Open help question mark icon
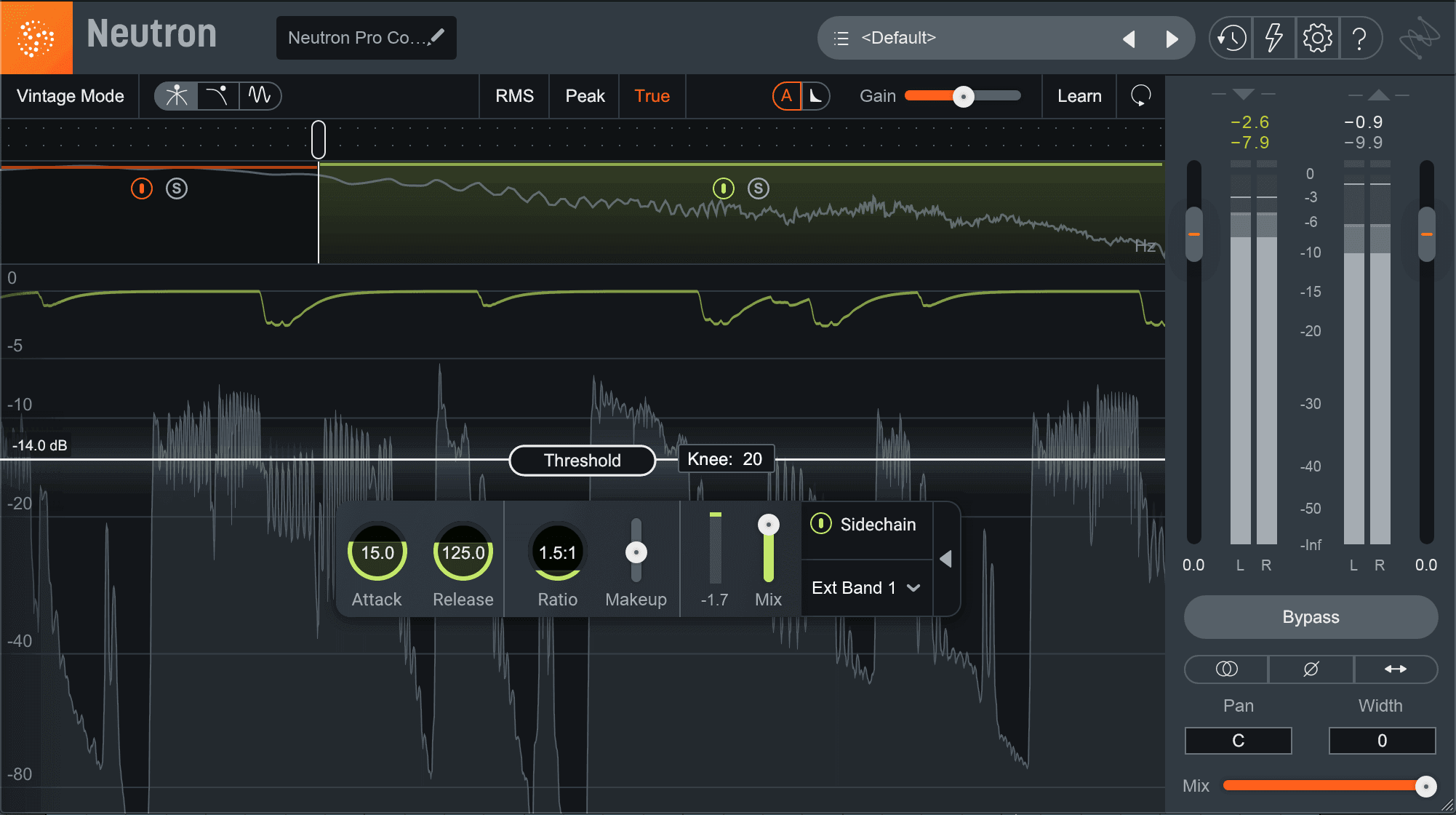The height and width of the screenshot is (815, 1456). (x=1359, y=38)
